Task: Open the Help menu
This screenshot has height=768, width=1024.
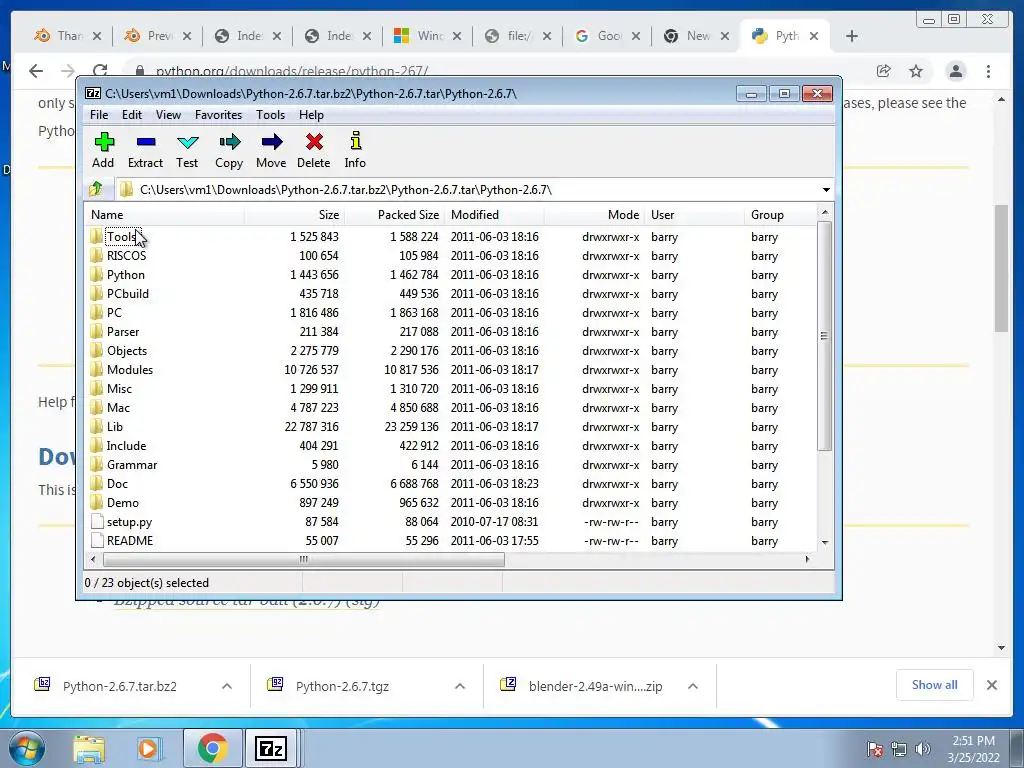Action: 311,114
